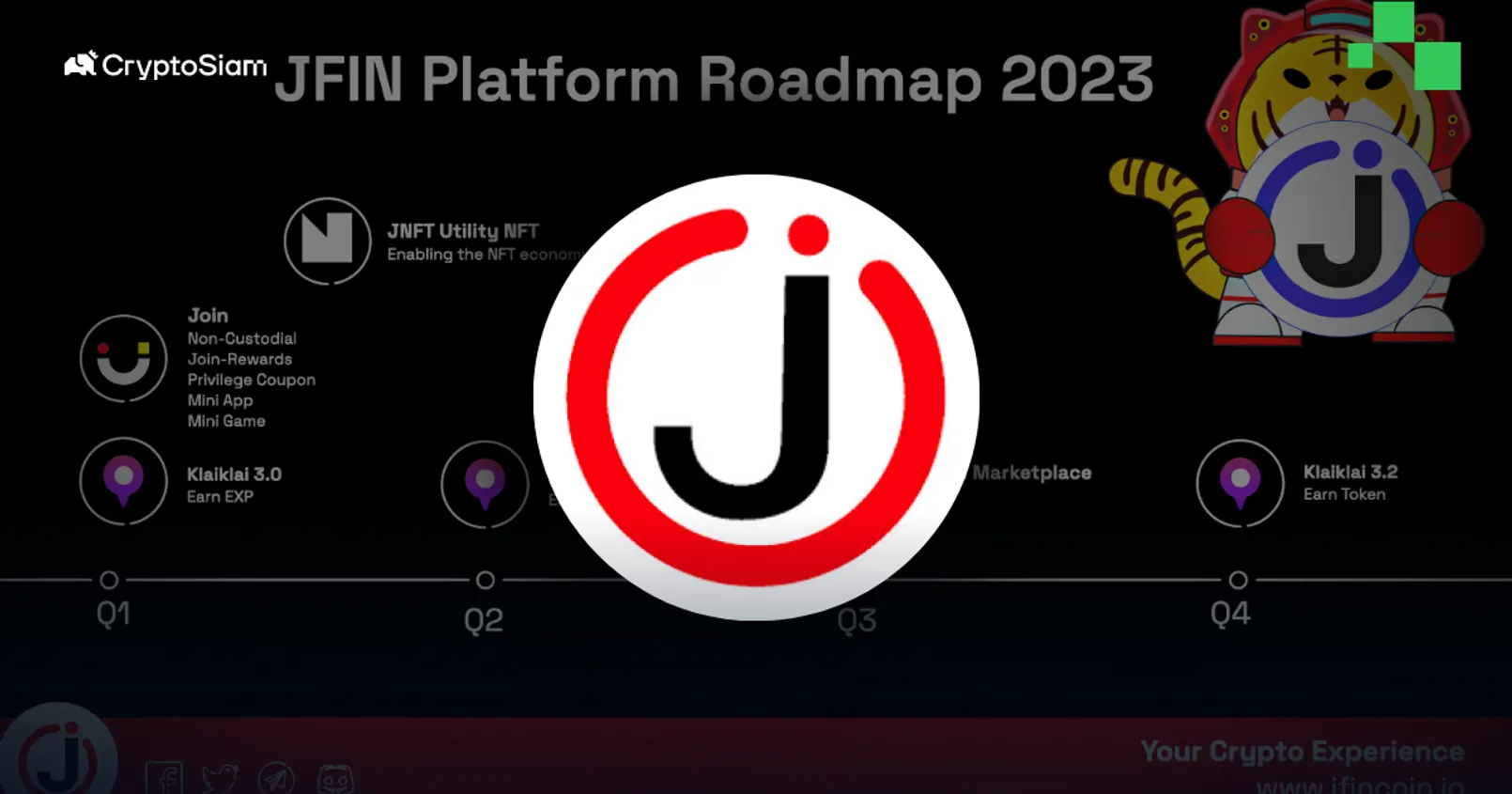Viewport: 1512px width, 794px height.
Task: Click the 'Q4' quarter label
Action: pyautogui.click(x=1230, y=615)
